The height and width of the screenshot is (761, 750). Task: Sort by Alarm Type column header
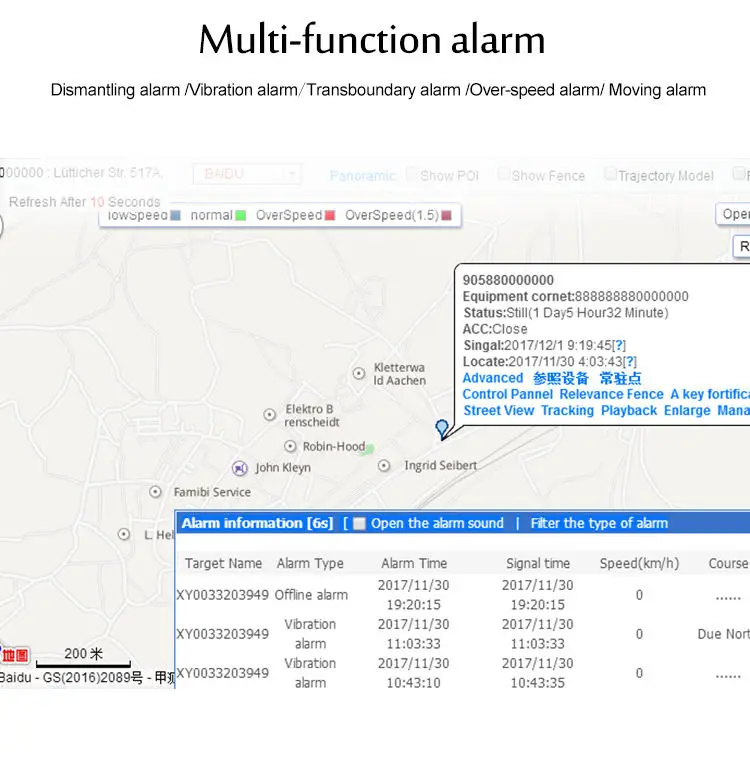point(310,563)
